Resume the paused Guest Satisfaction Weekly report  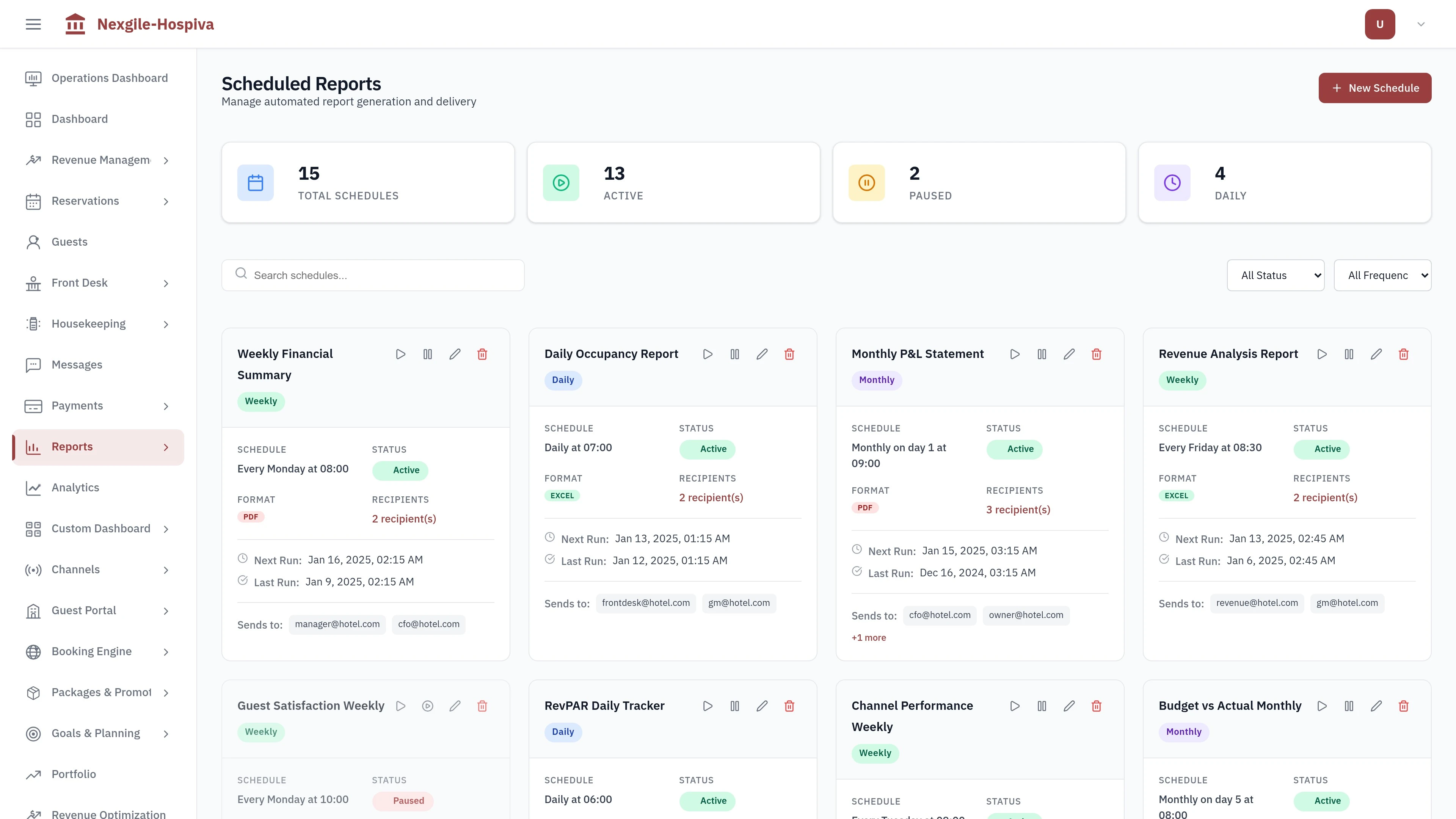427,705
